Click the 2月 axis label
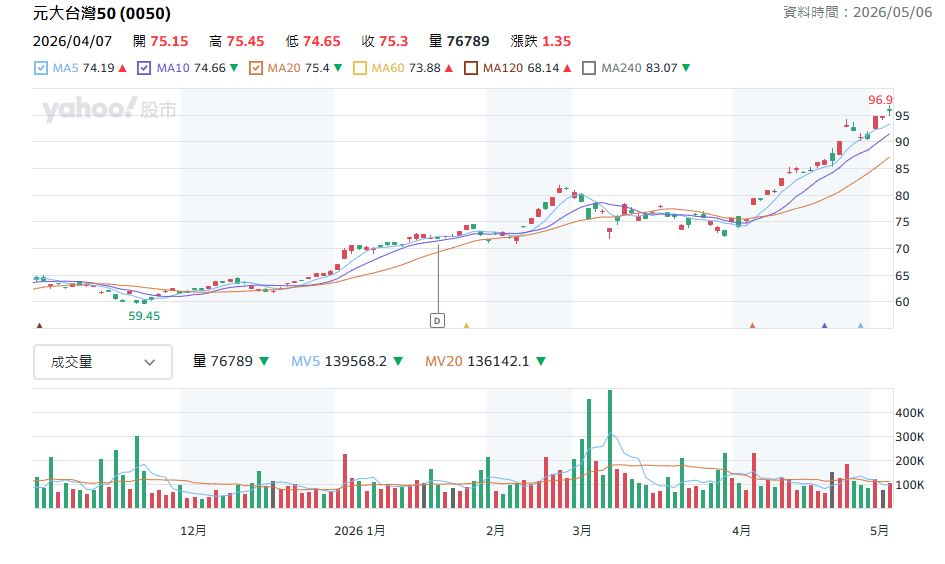This screenshot has height=564, width=945. 495,531
